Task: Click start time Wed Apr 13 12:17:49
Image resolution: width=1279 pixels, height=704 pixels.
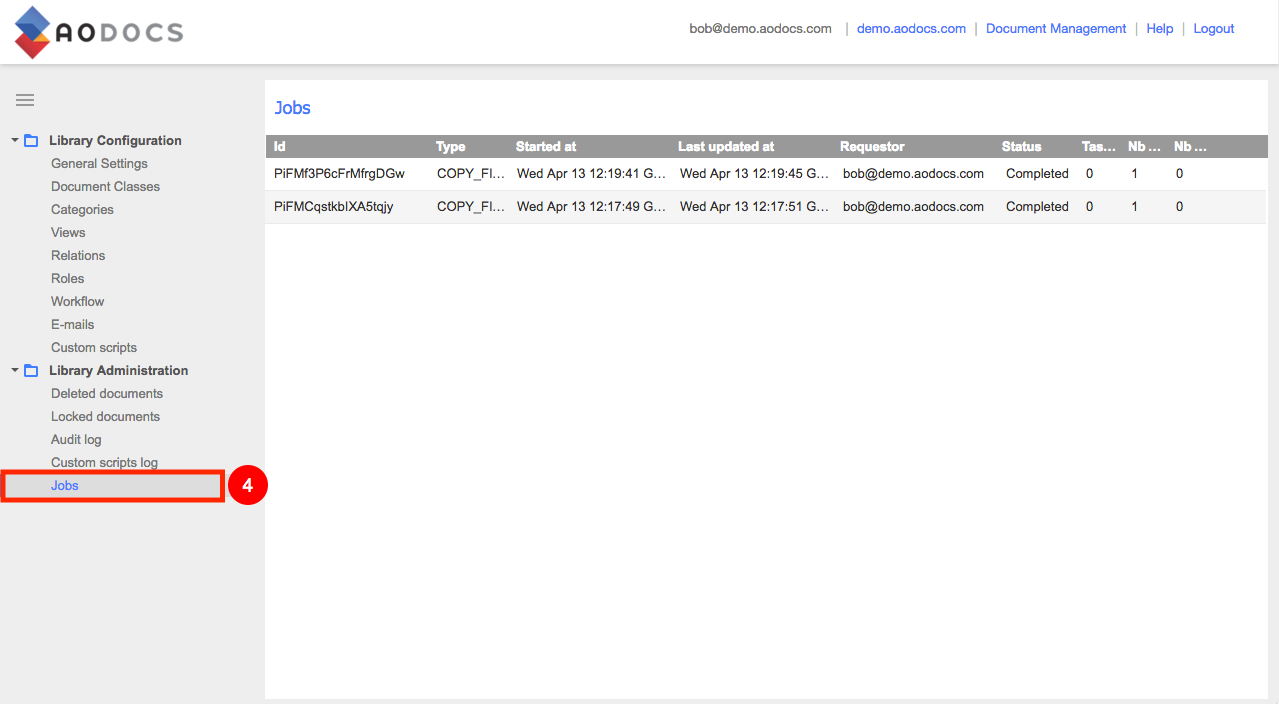Action: click(591, 207)
